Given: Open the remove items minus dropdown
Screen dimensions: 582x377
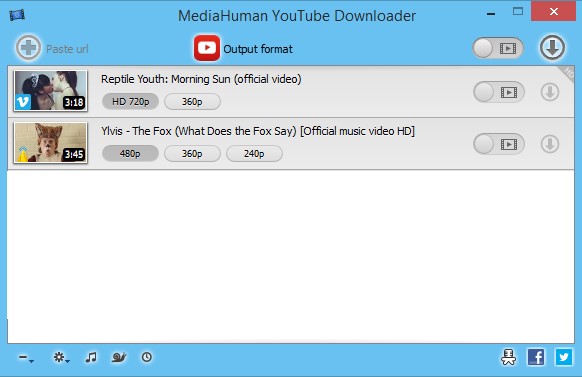Looking at the screenshot, I should click(x=26, y=358).
